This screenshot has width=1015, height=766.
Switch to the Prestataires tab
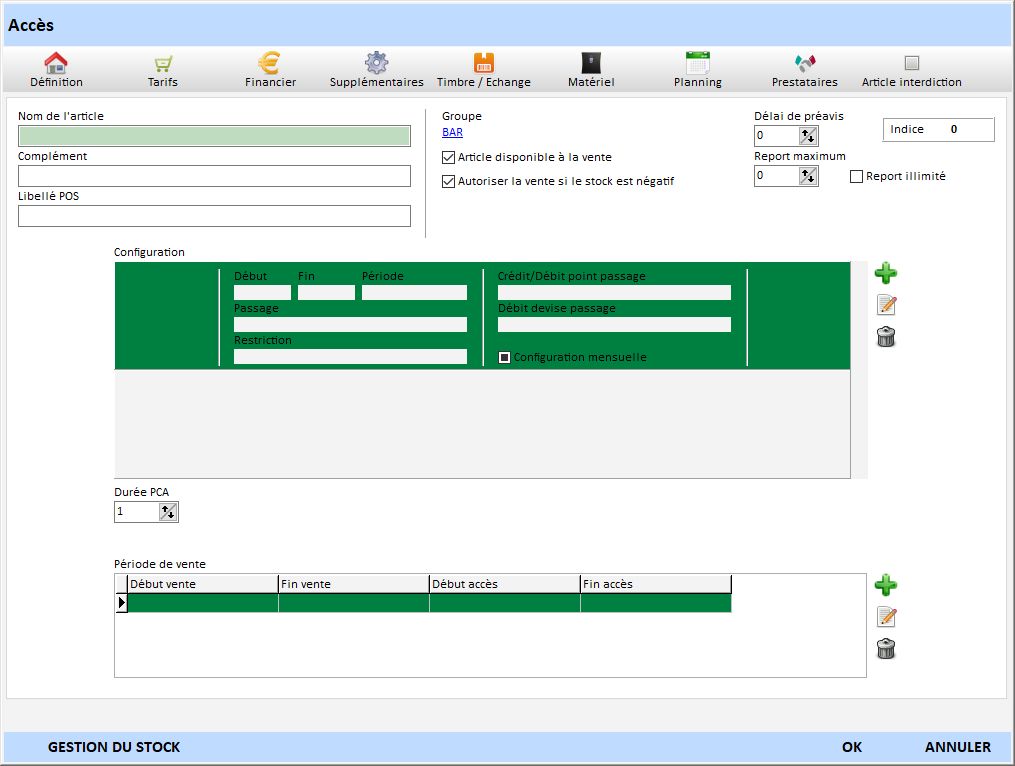pos(804,70)
